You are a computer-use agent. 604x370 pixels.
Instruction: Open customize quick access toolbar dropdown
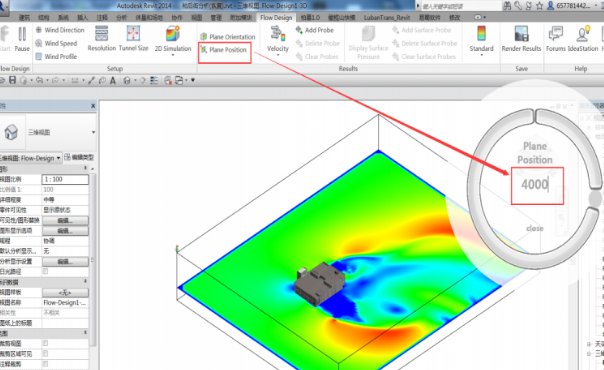coord(193,80)
